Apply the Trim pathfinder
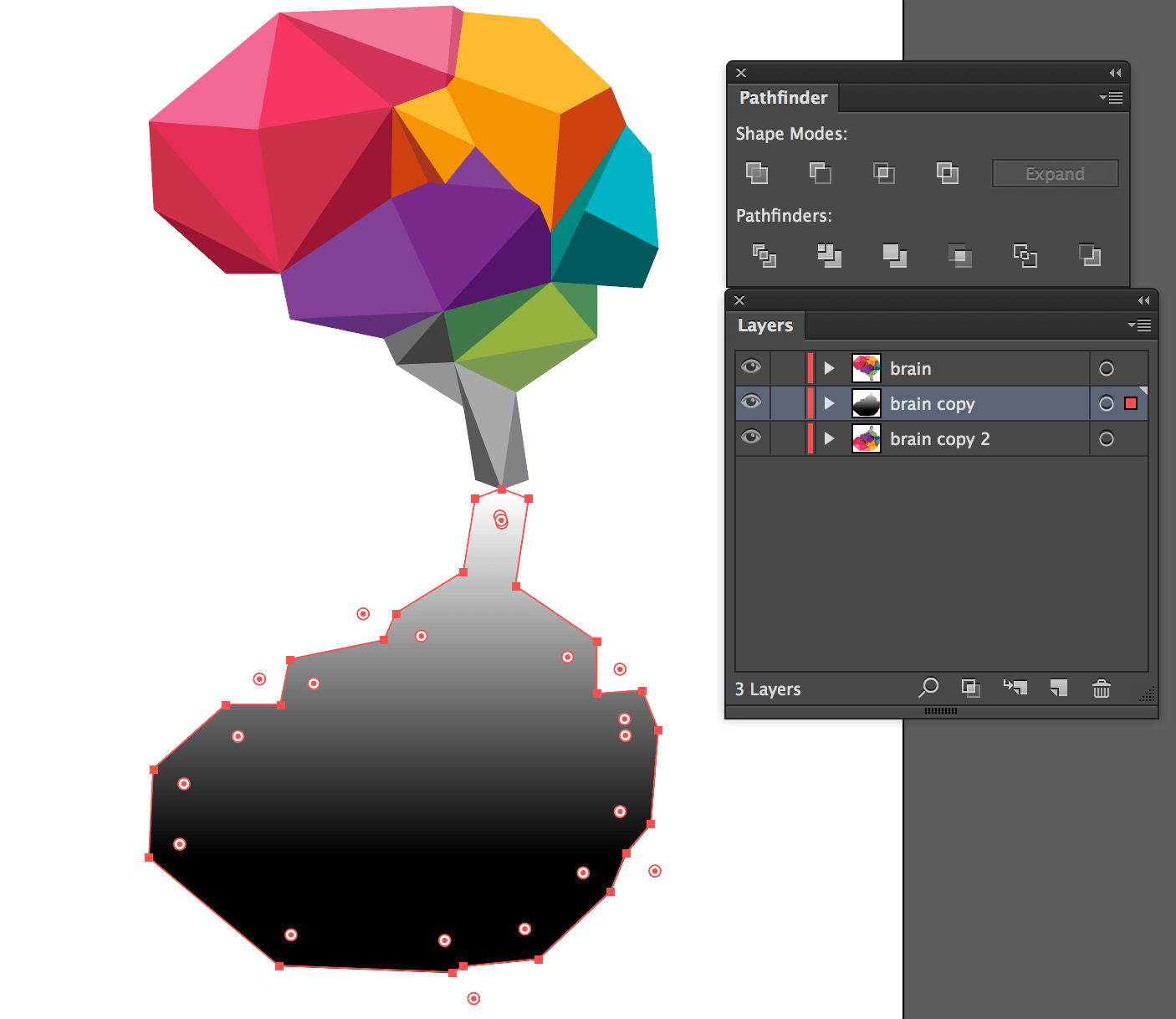 pos(830,256)
